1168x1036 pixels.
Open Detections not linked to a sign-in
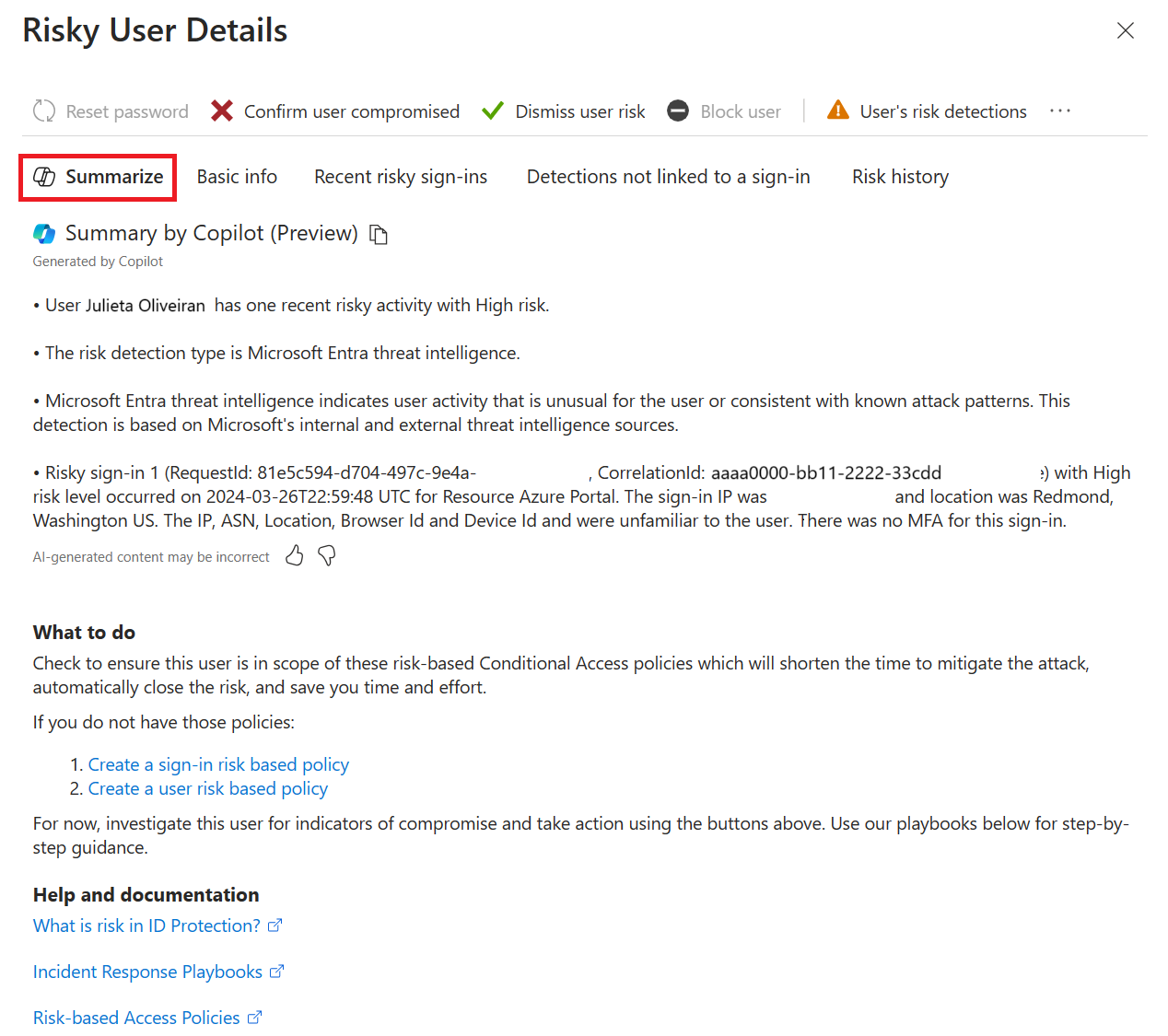pyautogui.click(x=668, y=177)
